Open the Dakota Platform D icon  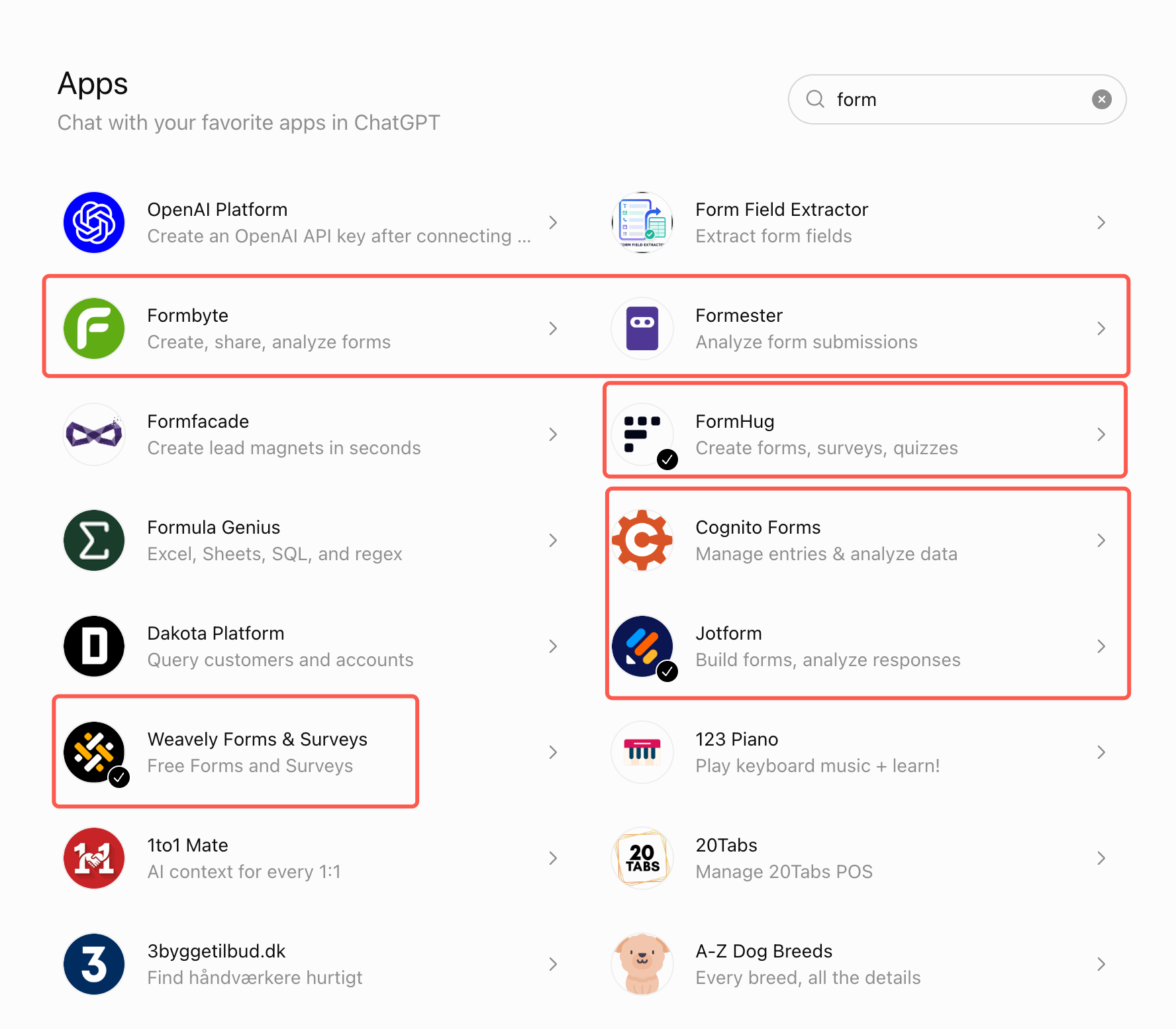tap(94, 646)
